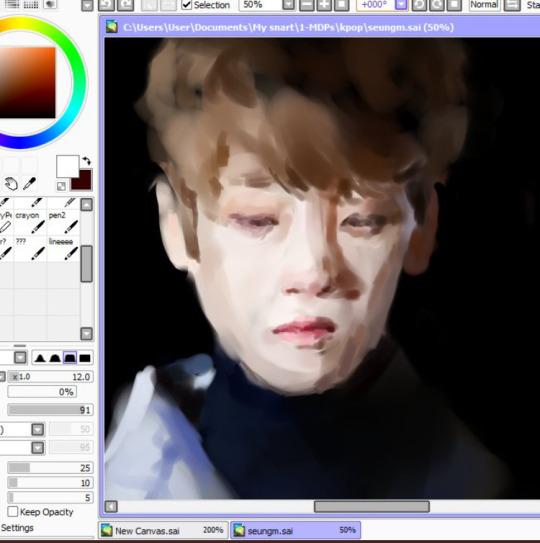Choose the pen2 brush

pyautogui.click(x=63, y=222)
